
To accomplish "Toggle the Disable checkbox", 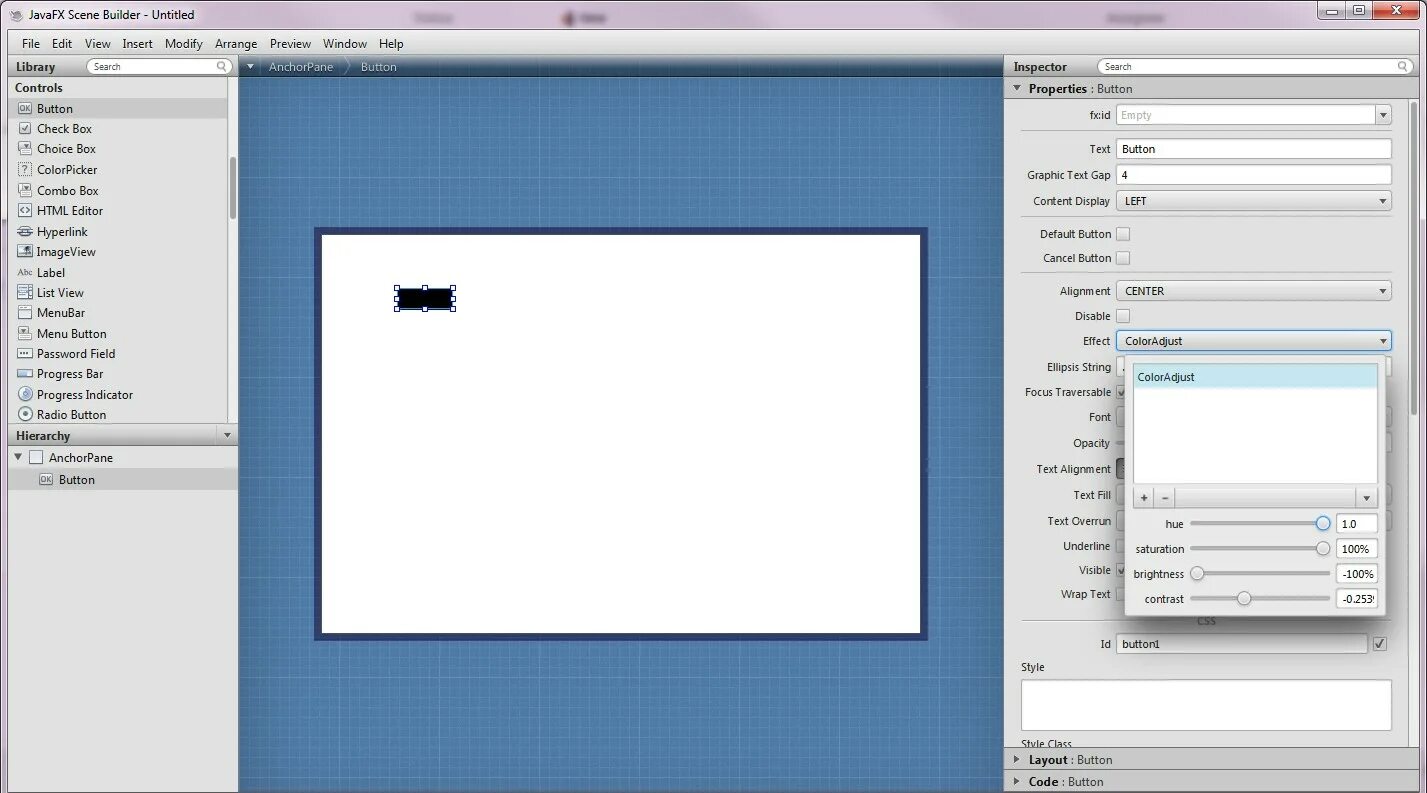I will 1123,316.
